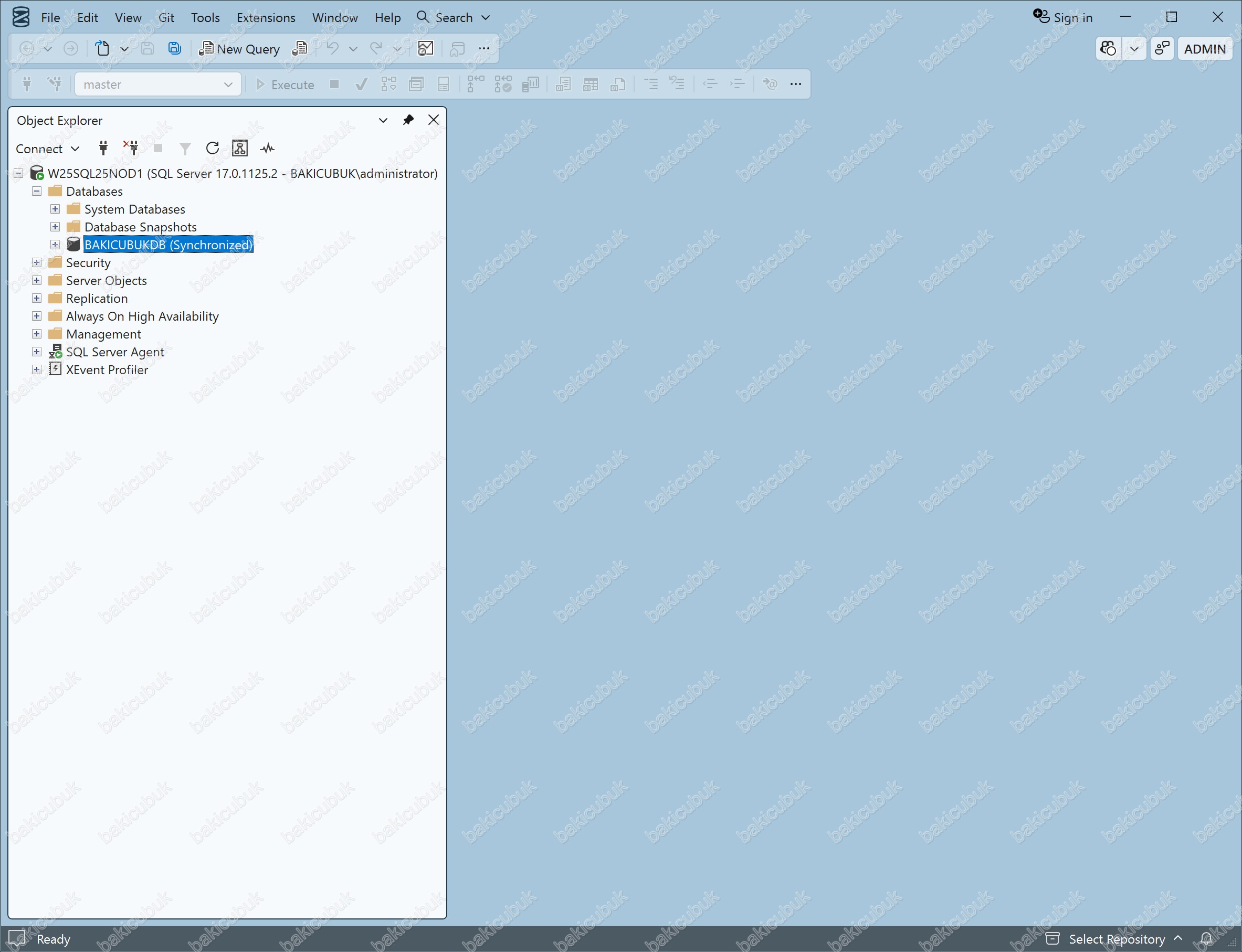Viewport: 1242px width, 952px height.
Task: Click Connect Object Explorer plug icon
Action: coord(103,149)
